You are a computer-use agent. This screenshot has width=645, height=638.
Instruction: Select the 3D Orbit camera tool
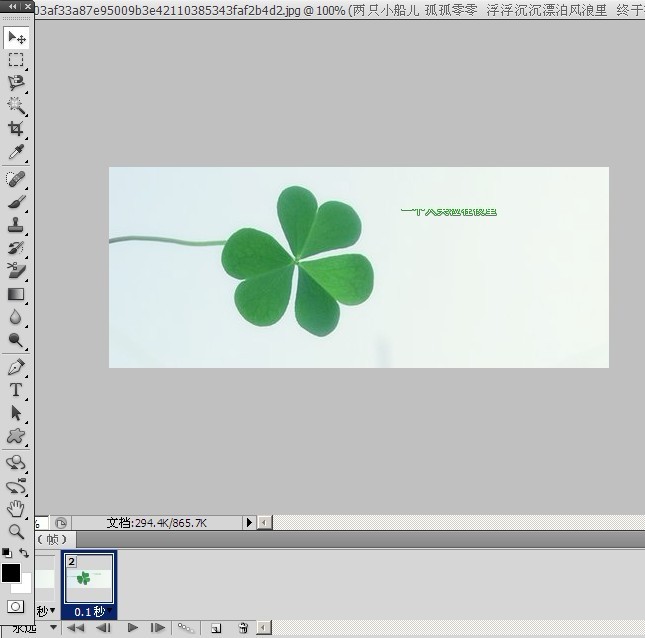click(x=16, y=486)
